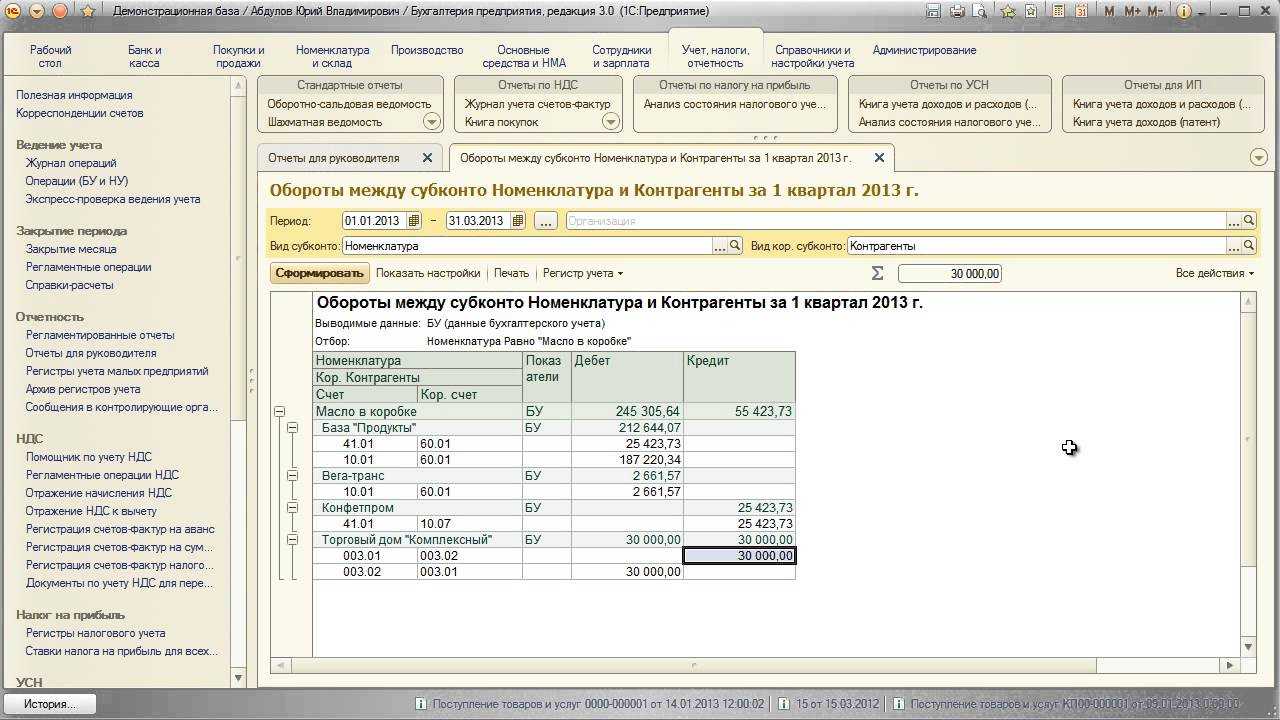Open lookup for Вид кор. субконто Контрагенты

(x=1248, y=245)
